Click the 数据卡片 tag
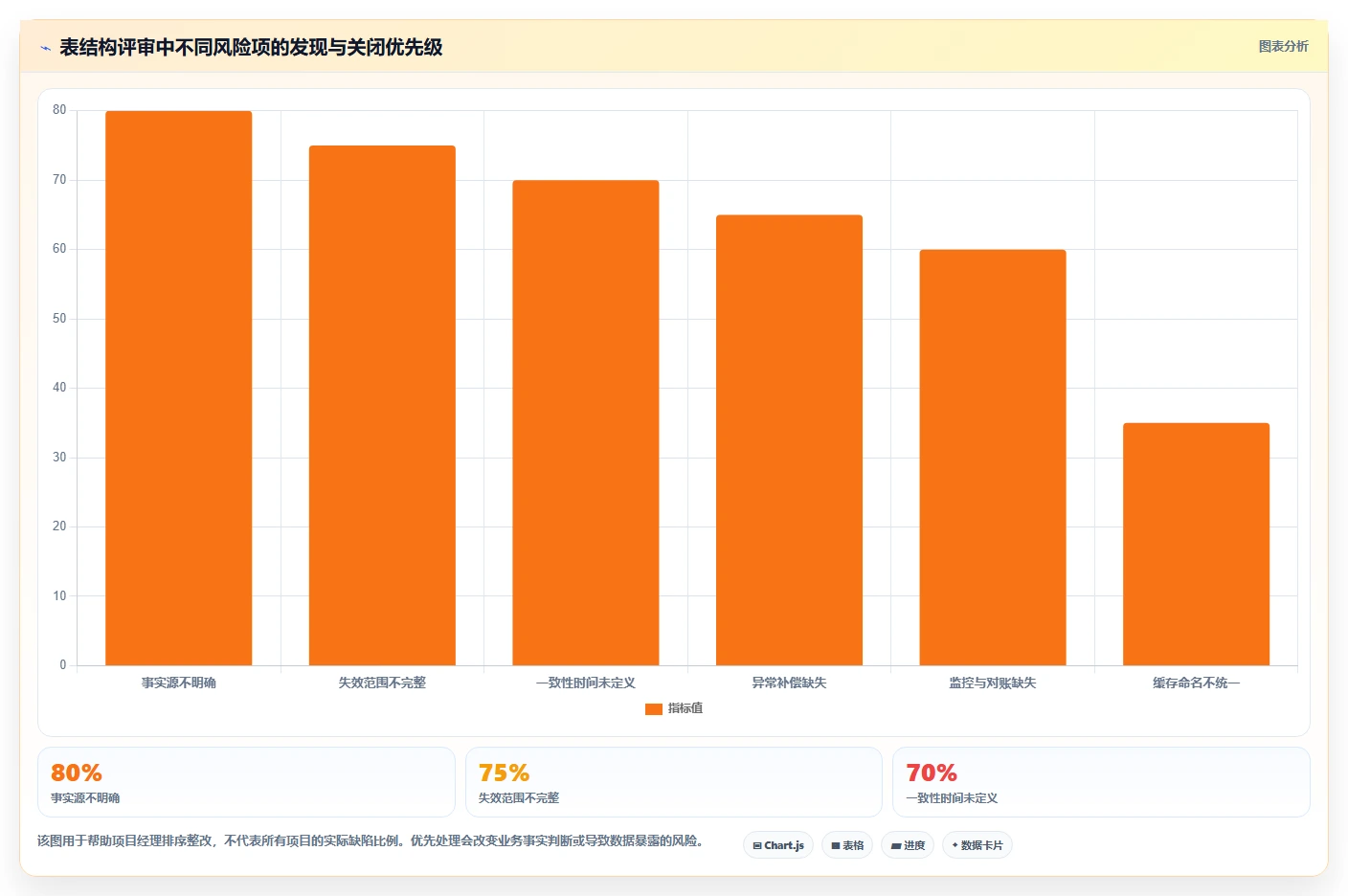The image size is (1348, 896). tap(977, 845)
